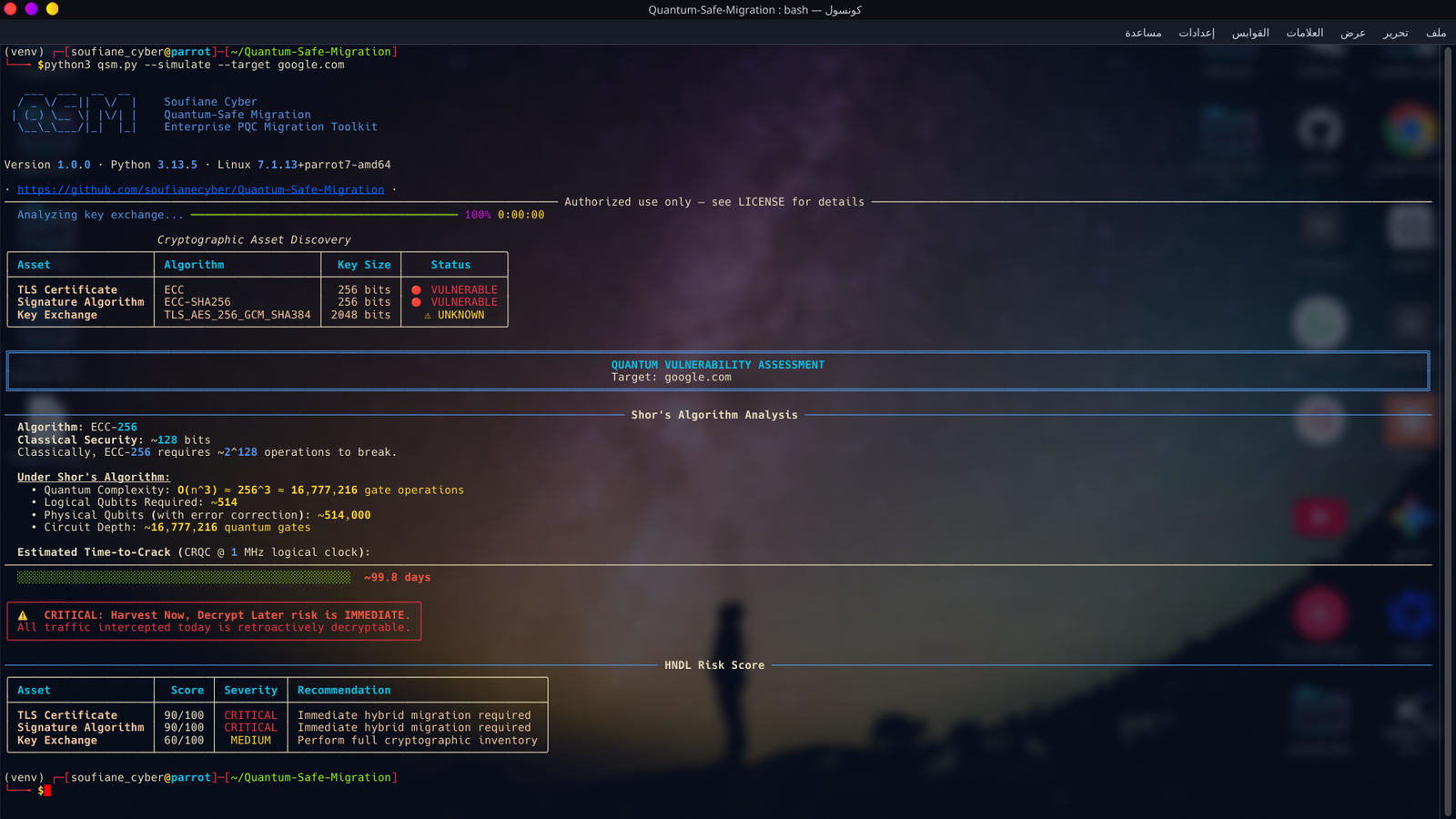
Task: Open the إعدادات (Settings) menu
Action: tap(1197, 33)
